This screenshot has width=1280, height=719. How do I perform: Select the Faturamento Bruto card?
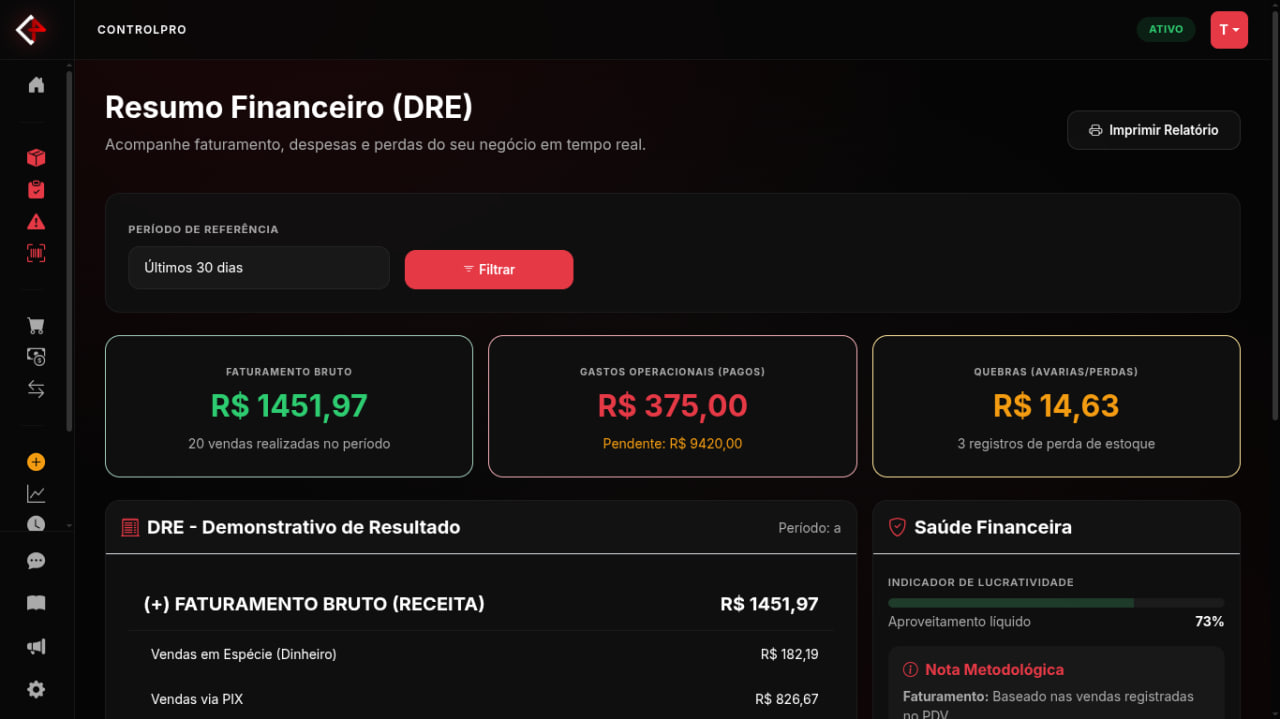click(289, 406)
